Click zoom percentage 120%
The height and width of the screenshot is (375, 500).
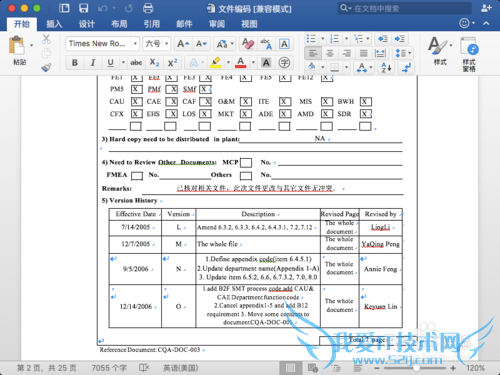(475, 368)
